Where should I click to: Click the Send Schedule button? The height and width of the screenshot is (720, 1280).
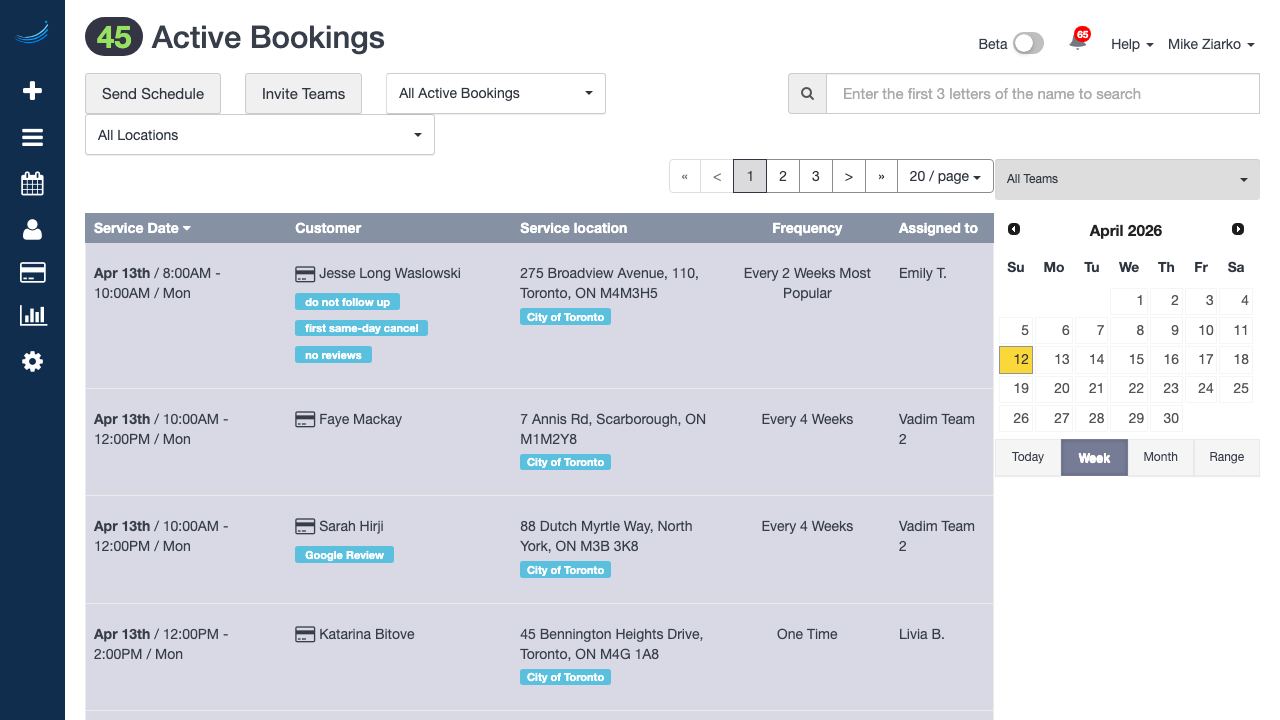[153, 94]
